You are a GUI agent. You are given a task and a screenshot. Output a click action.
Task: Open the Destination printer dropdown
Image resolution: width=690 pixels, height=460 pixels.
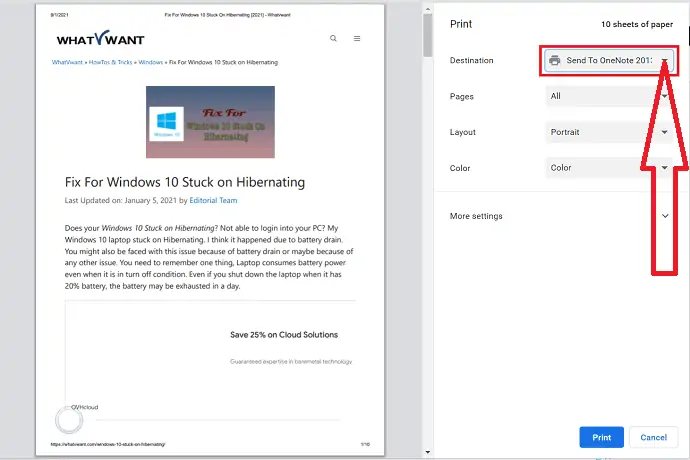click(x=609, y=60)
